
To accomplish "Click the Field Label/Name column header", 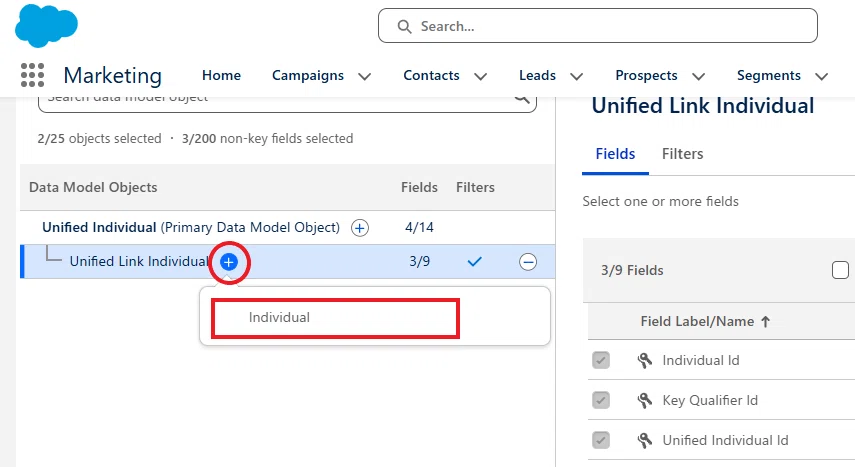I will 697,321.
